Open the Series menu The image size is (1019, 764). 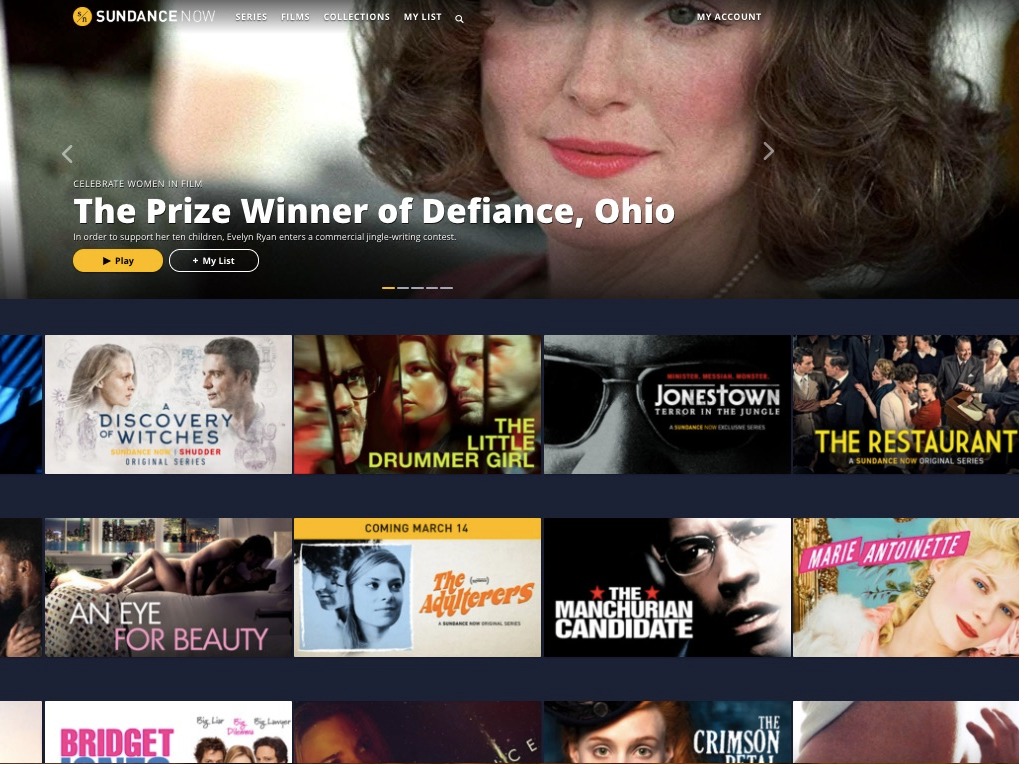pyautogui.click(x=251, y=17)
